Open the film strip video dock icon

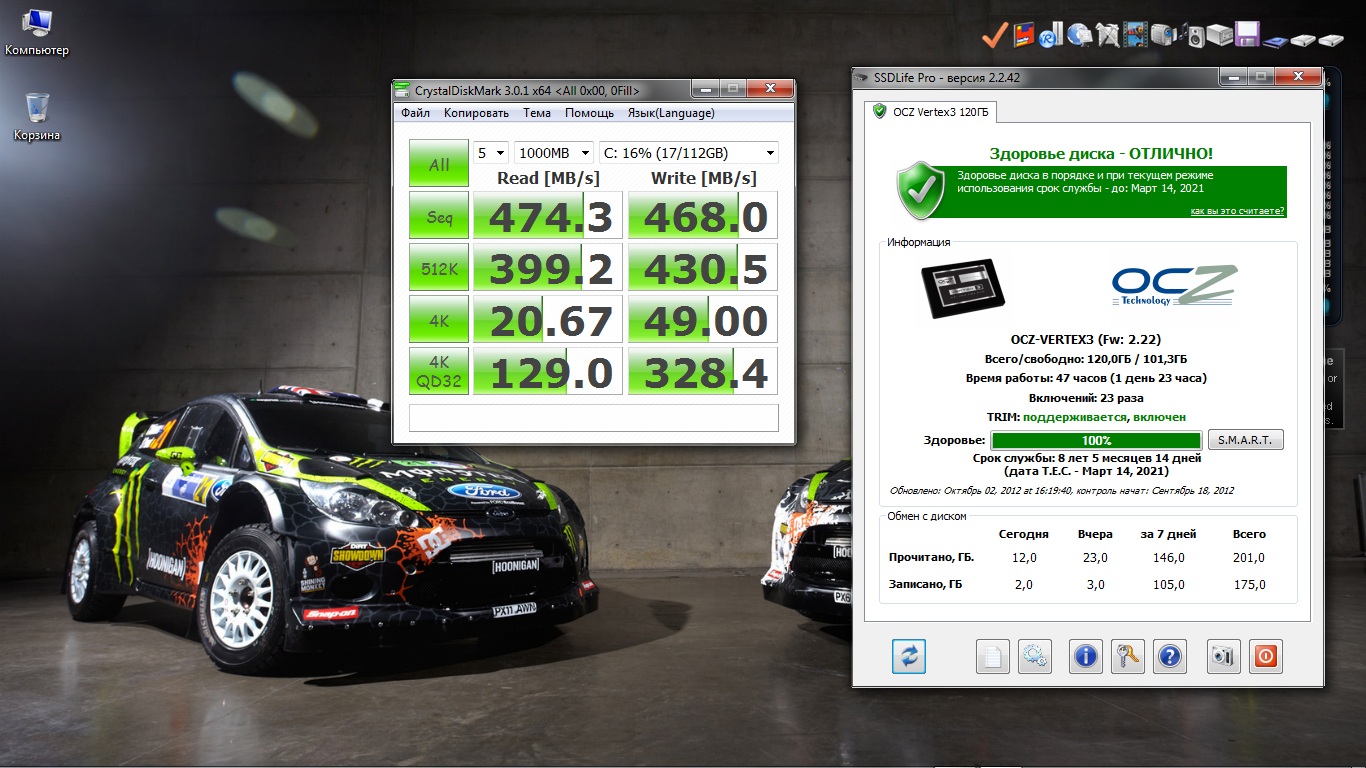tap(1135, 36)
